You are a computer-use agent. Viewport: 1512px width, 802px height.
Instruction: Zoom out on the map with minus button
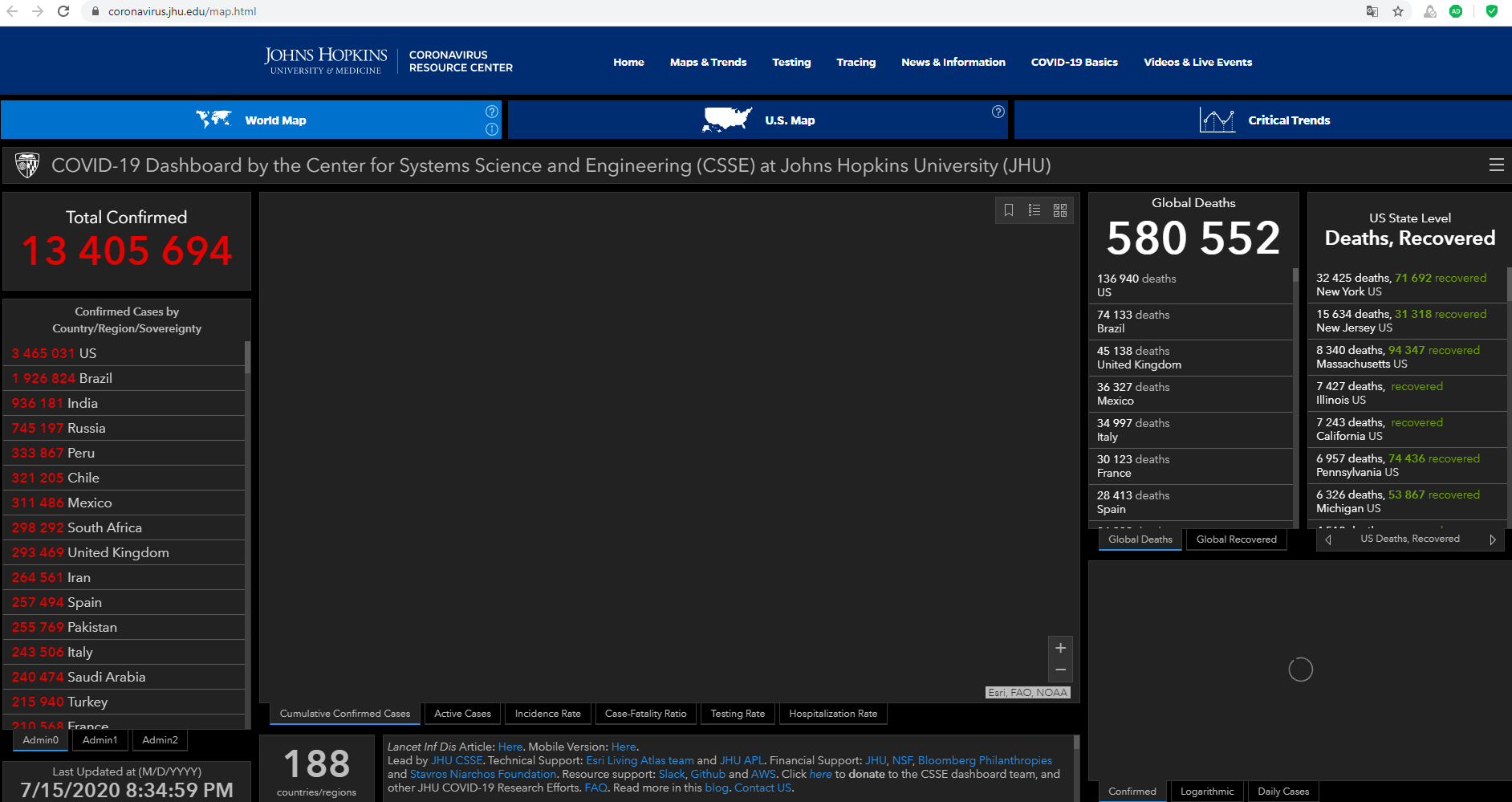1060,670
